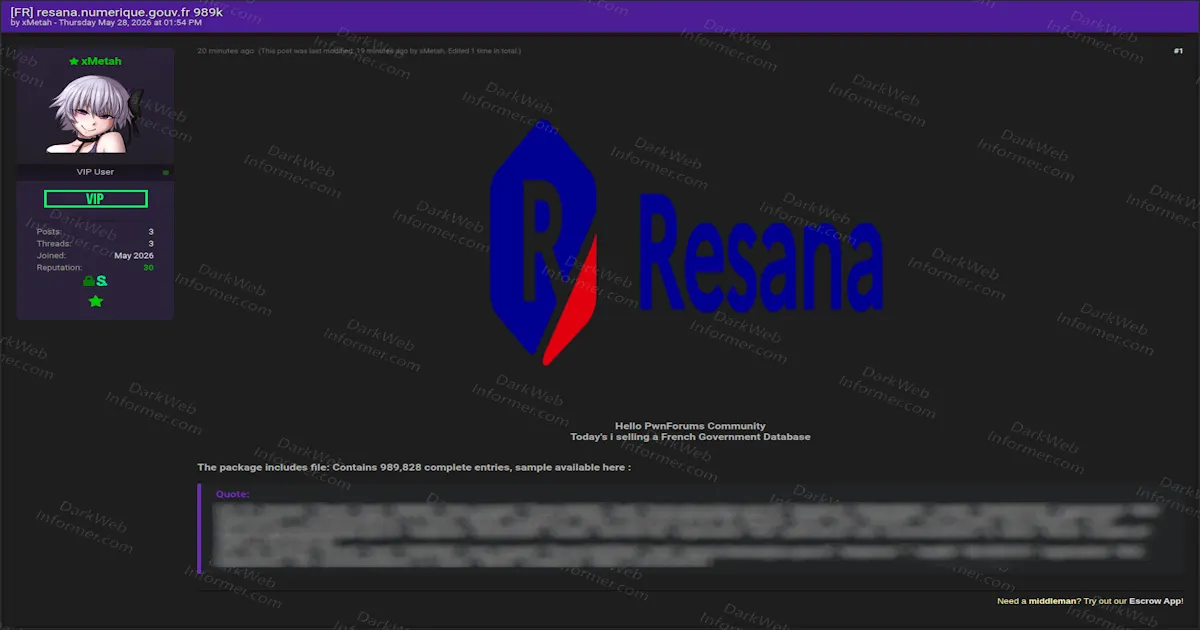Open the middleman link in footer
The image size is (1200, 630).
(1053, 601)
